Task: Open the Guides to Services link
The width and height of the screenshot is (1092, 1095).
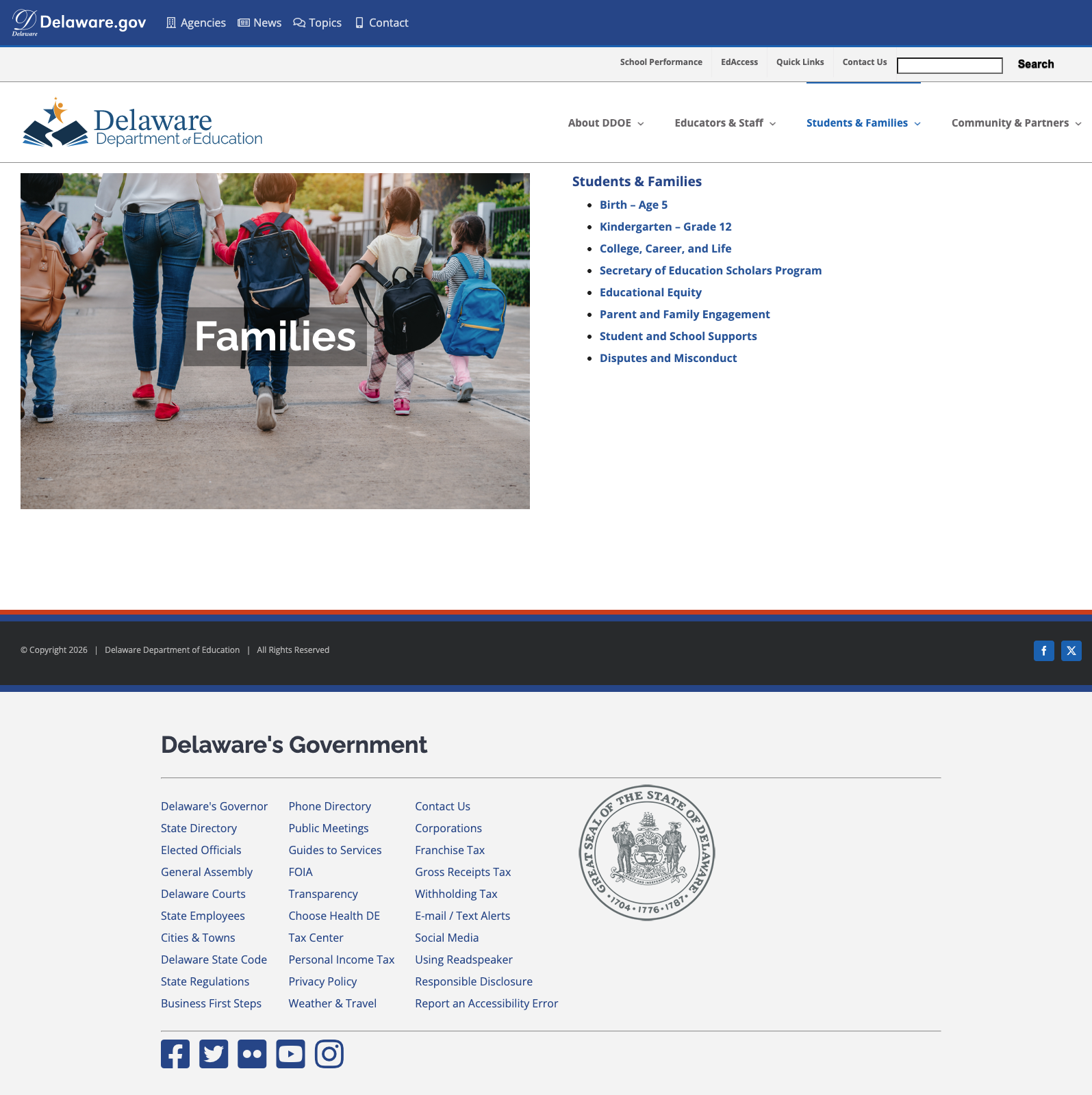Action: [335, 850]
